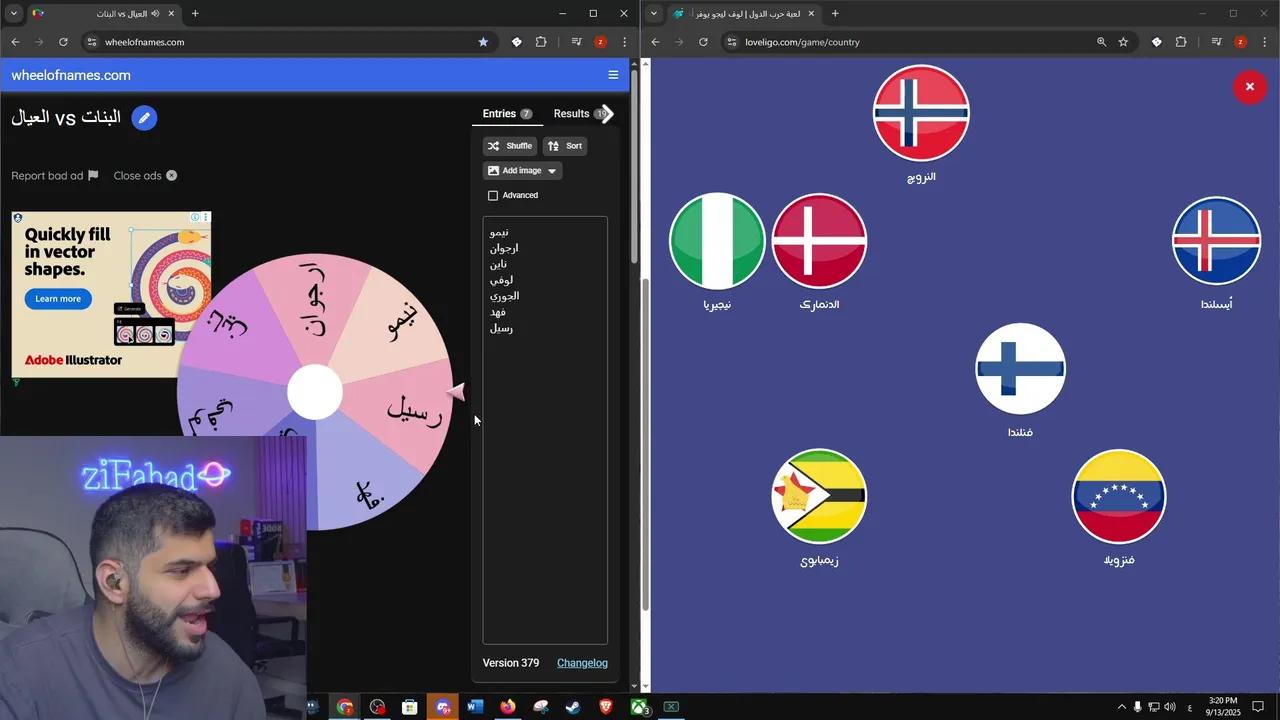The image size is (1280, 720).
Task: Select the Denmark flag
Action: [x=819, y=241]
